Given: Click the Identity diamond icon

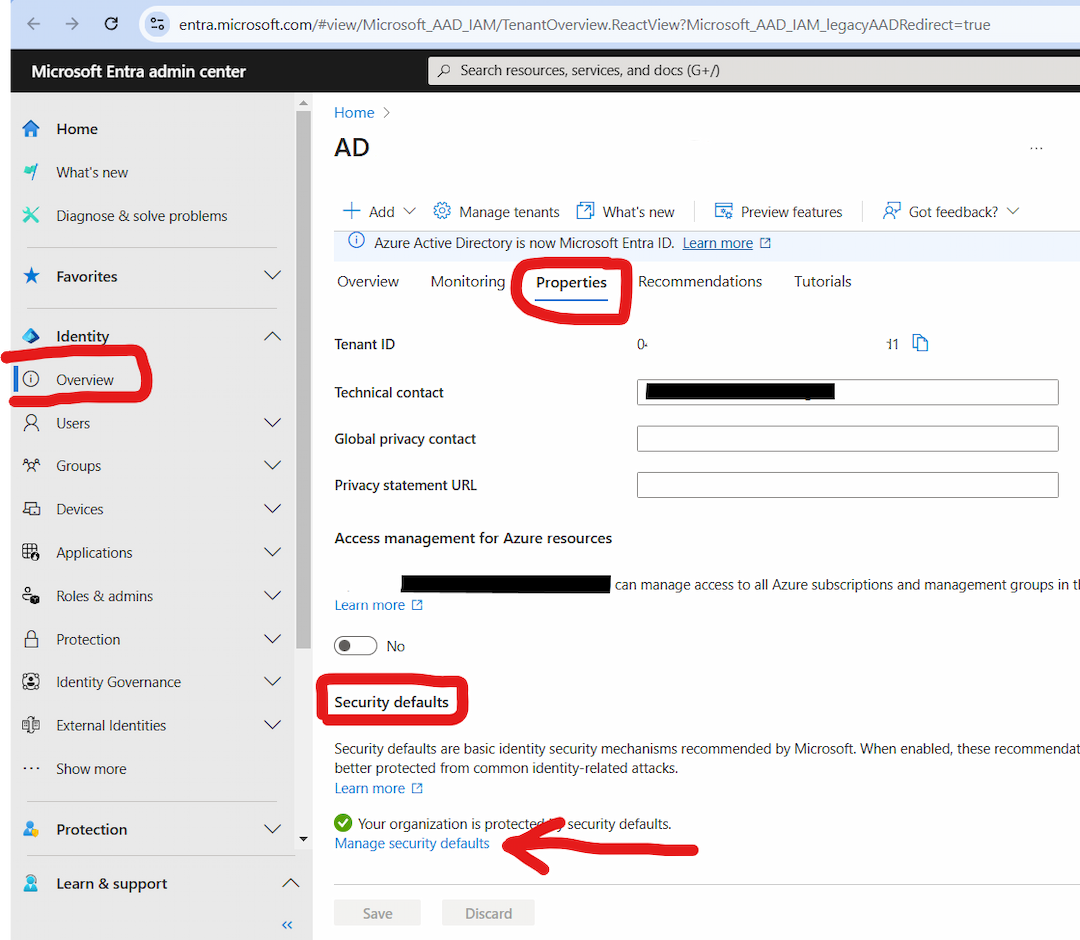Looking at the screenshot, I should [31, 336].
